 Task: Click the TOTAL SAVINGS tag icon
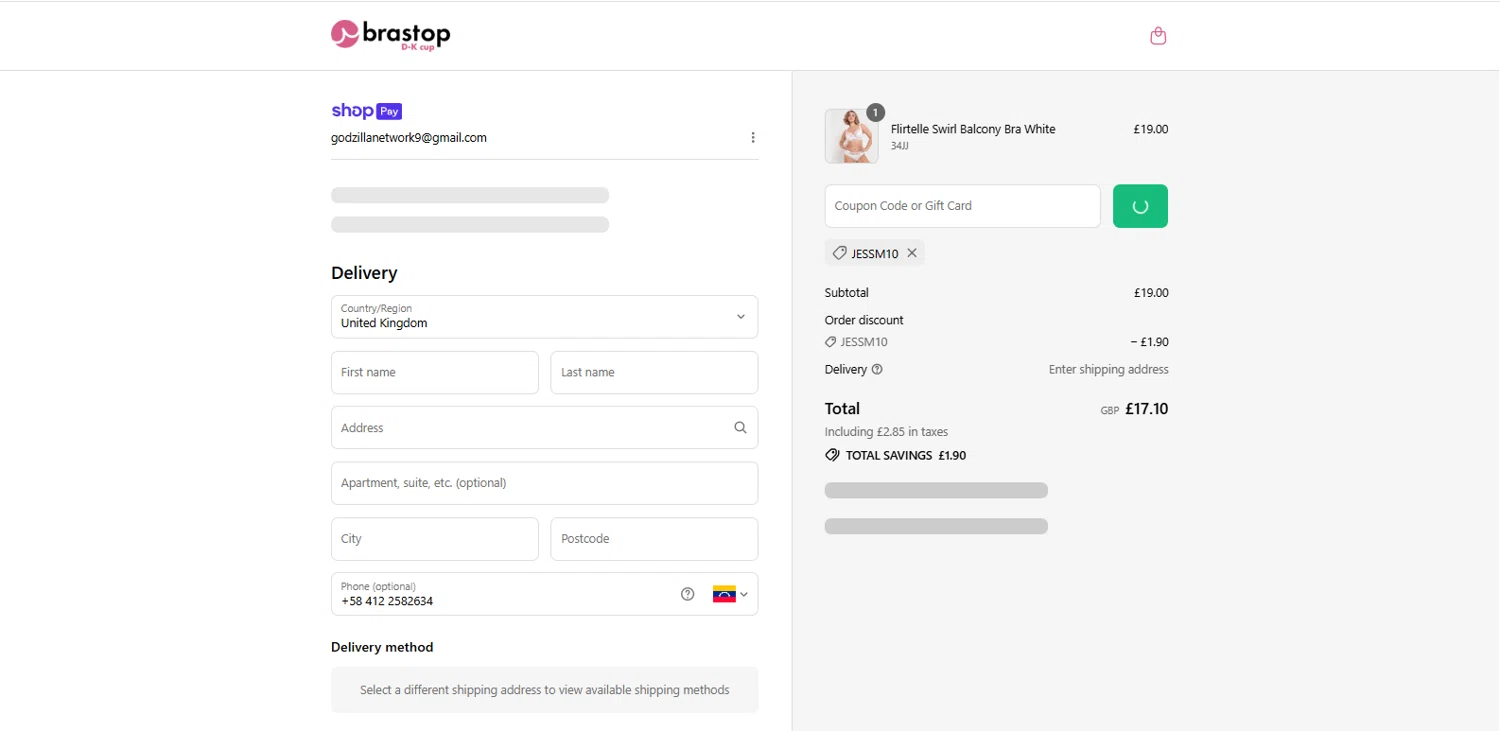click(832, 455)
